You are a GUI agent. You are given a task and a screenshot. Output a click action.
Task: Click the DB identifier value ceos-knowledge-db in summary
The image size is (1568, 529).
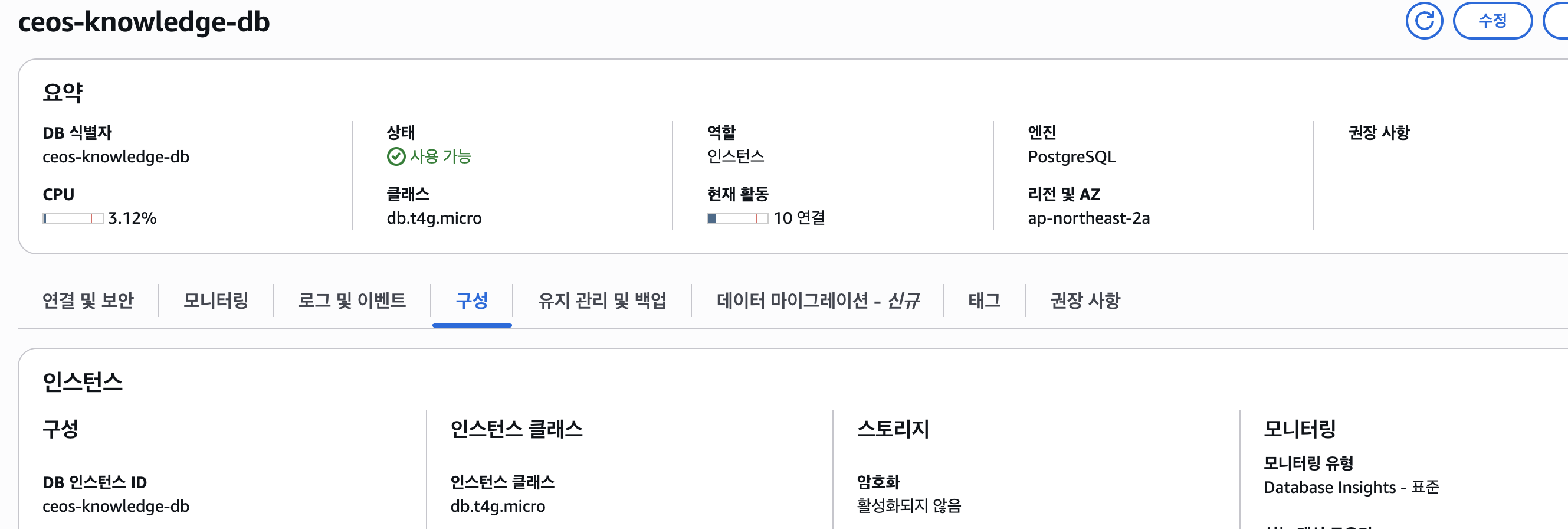click(116, 156)
